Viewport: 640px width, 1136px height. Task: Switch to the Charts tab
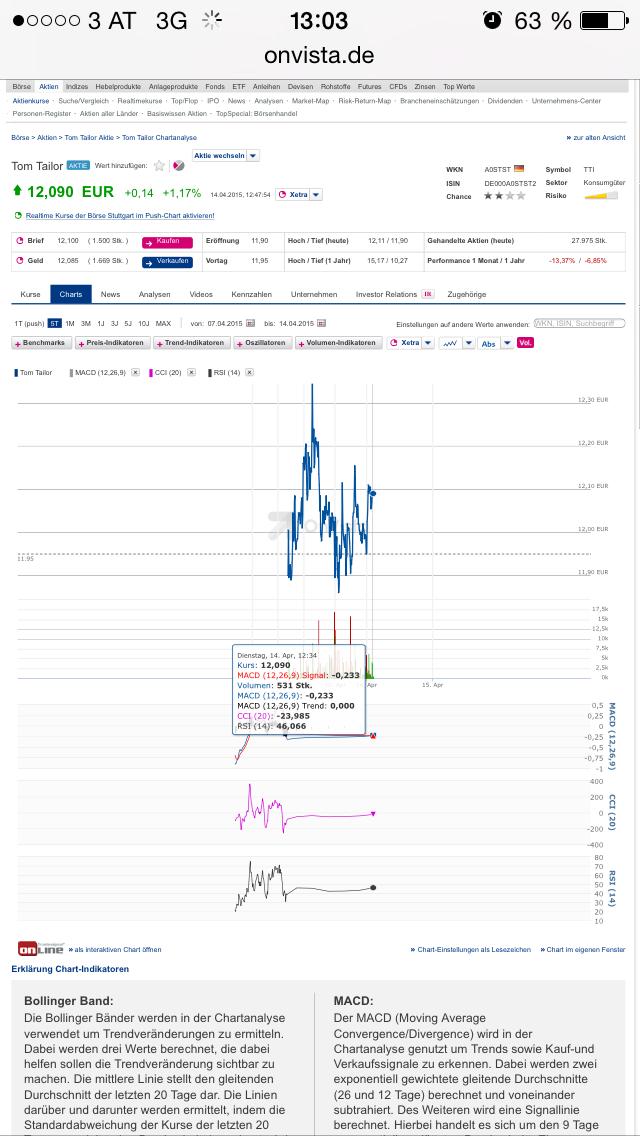coord(71,294)
